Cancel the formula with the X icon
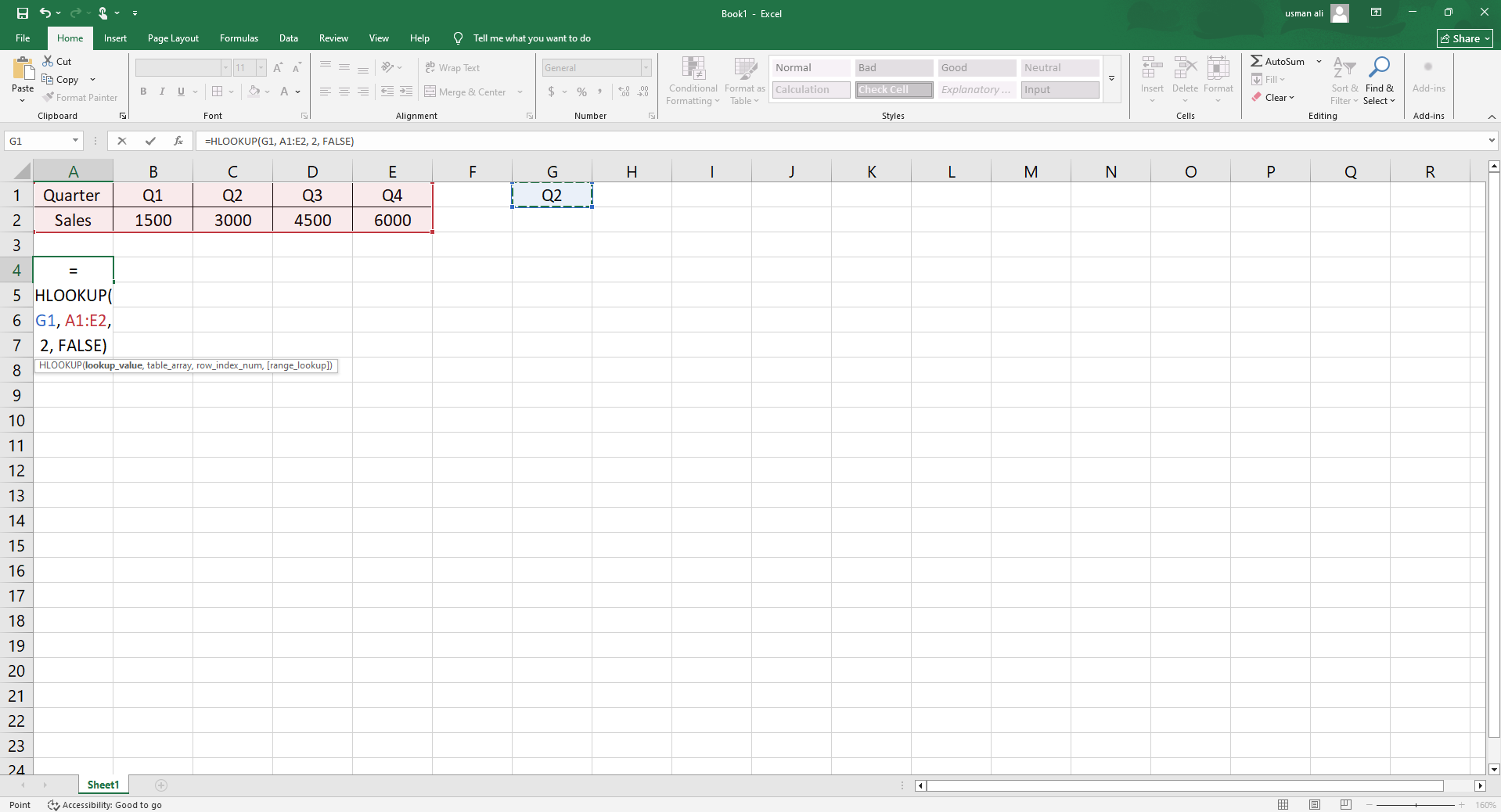The image size is (1501, 812). click(122, 141)
